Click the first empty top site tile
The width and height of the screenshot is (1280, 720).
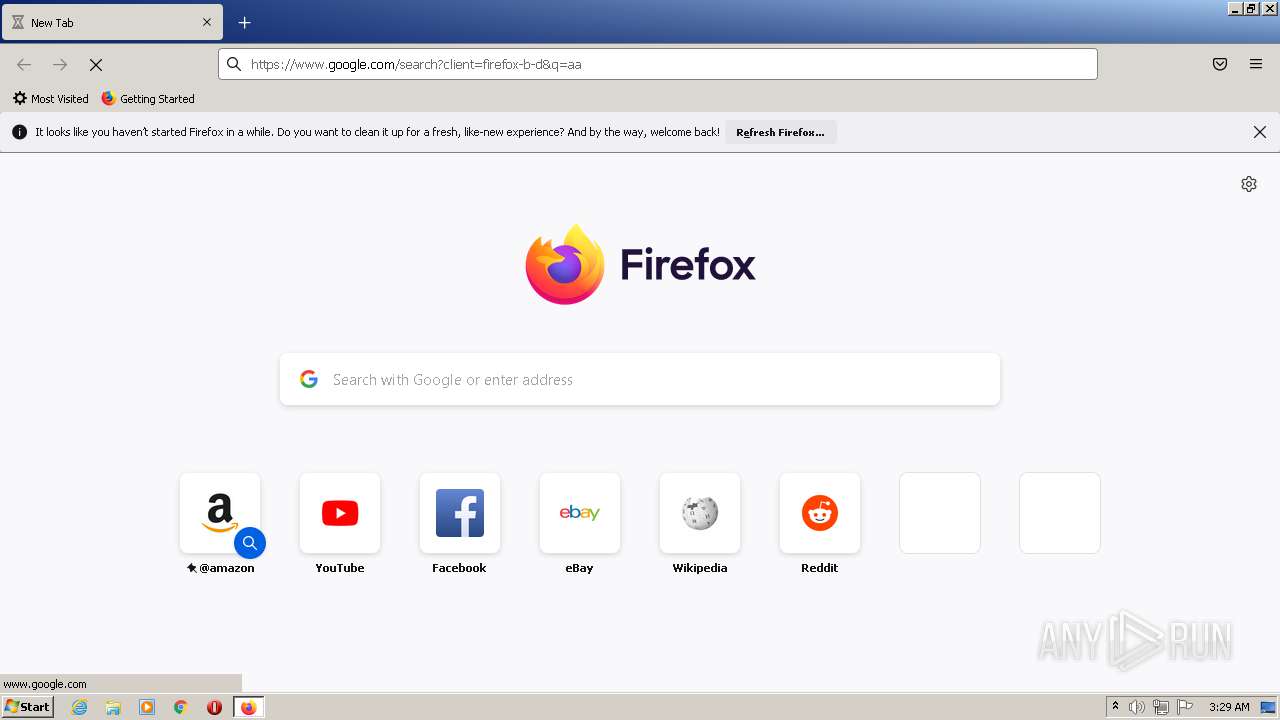coord(940,513)
